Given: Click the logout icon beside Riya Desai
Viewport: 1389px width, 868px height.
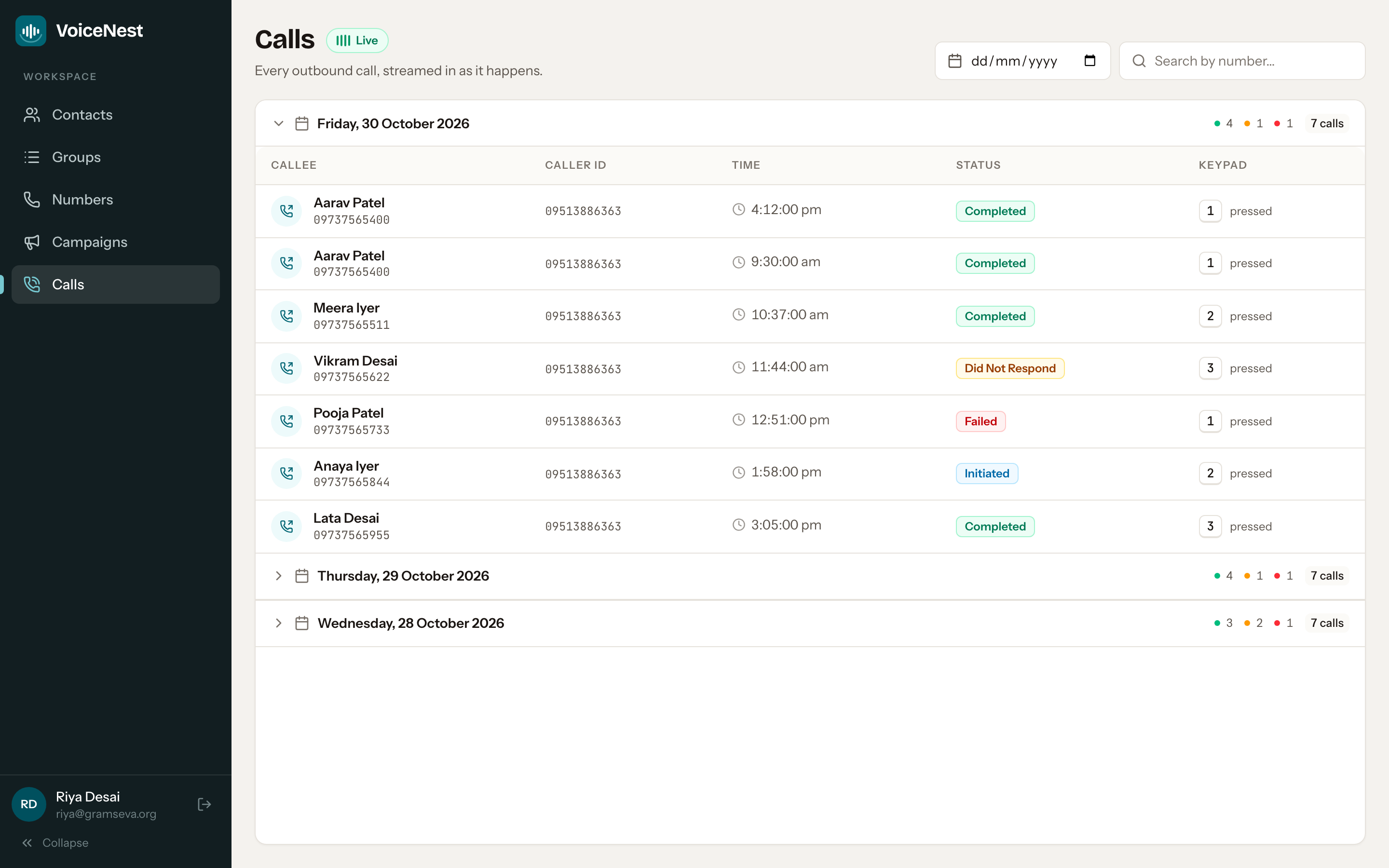Looking at the screenshot, I should click(x=204, y=804).
